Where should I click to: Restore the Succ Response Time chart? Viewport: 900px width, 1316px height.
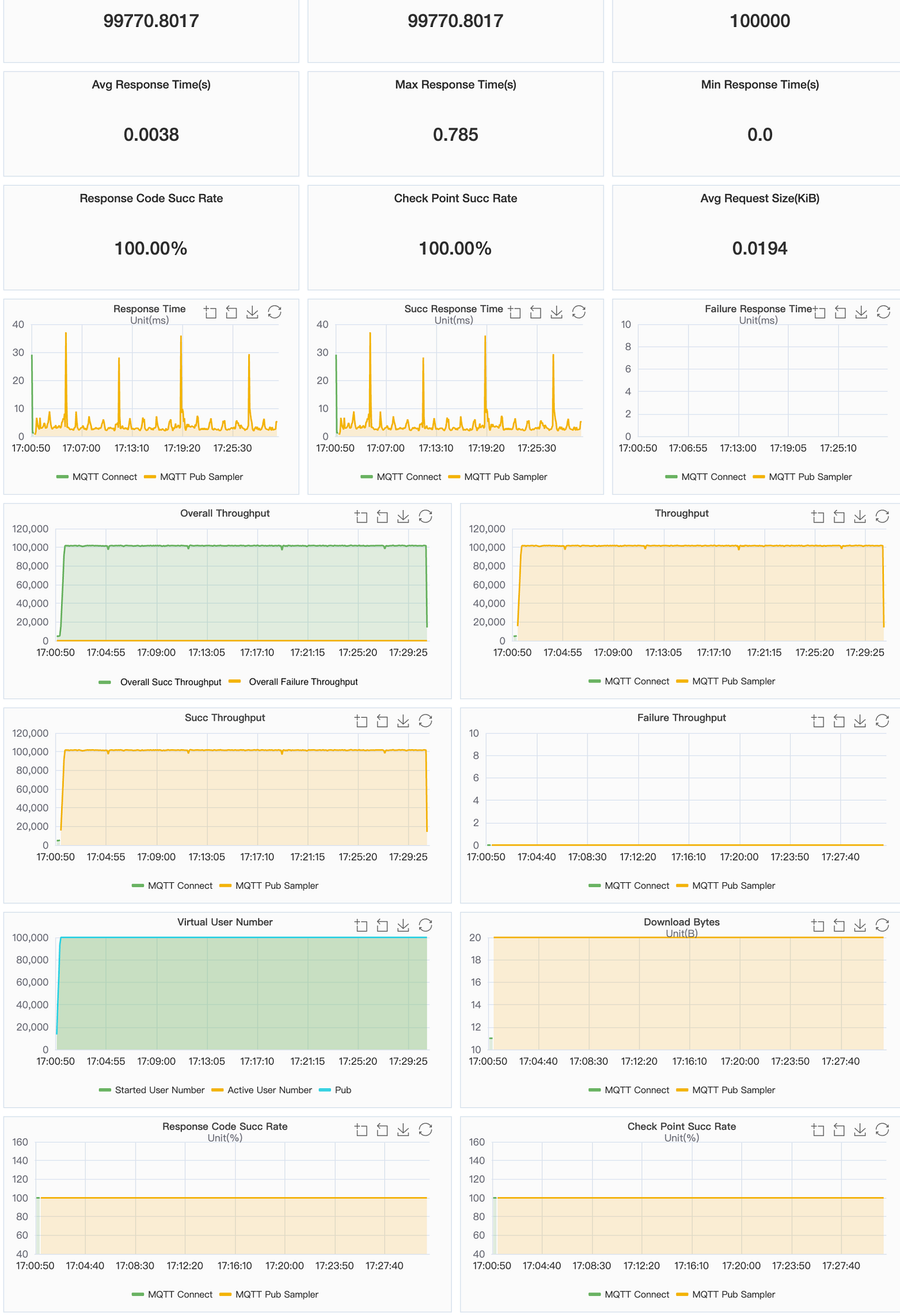pos(579,312)
